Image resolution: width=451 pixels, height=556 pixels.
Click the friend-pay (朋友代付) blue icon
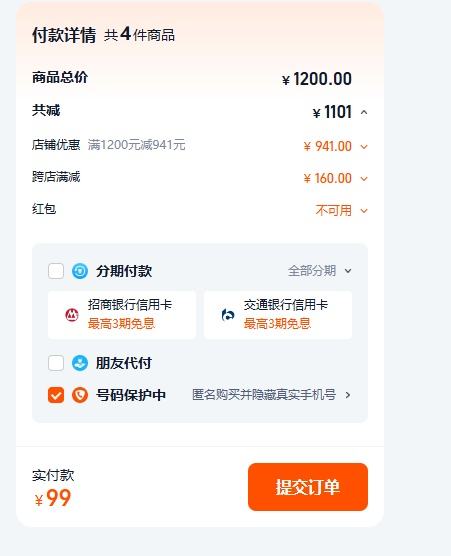(x=80, y=363)
